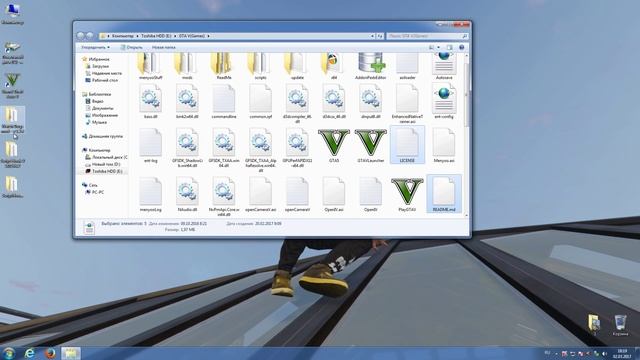Open Explorer help button

point(462,47)
